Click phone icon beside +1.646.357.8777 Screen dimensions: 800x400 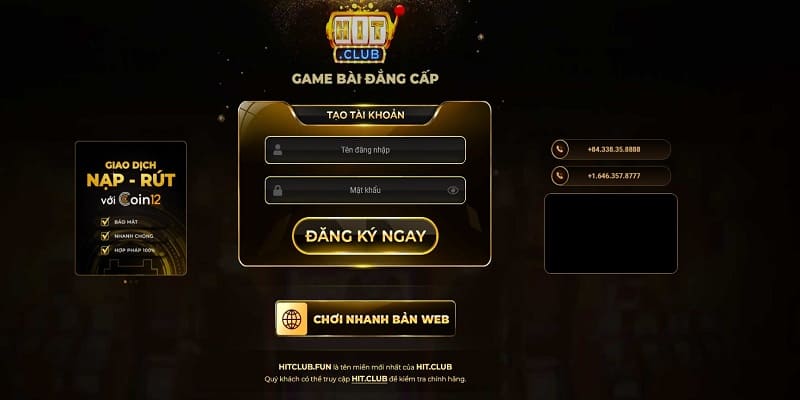(560, 176)
